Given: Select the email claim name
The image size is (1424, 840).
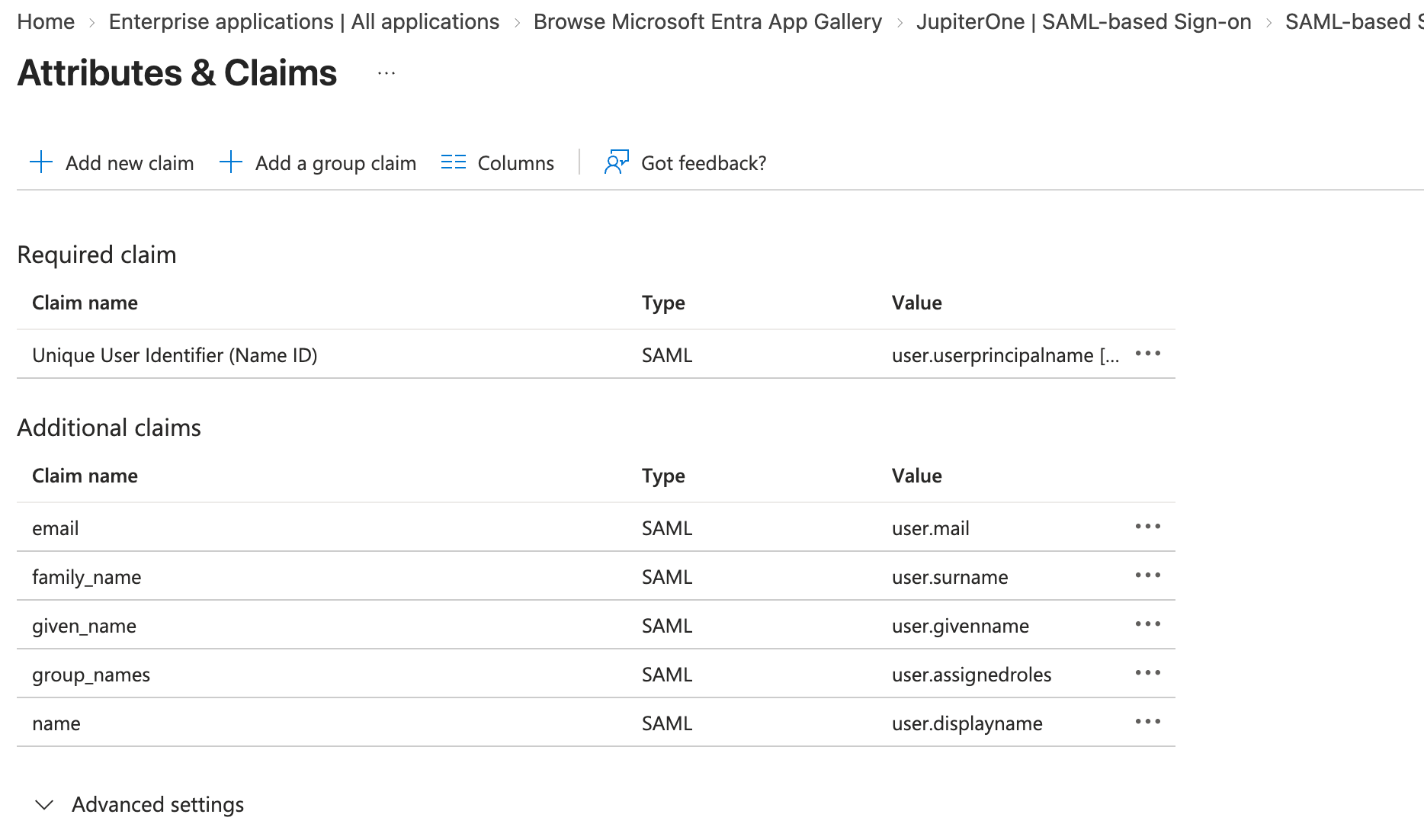Looking at the screenshot, I should tap(56, 528).
